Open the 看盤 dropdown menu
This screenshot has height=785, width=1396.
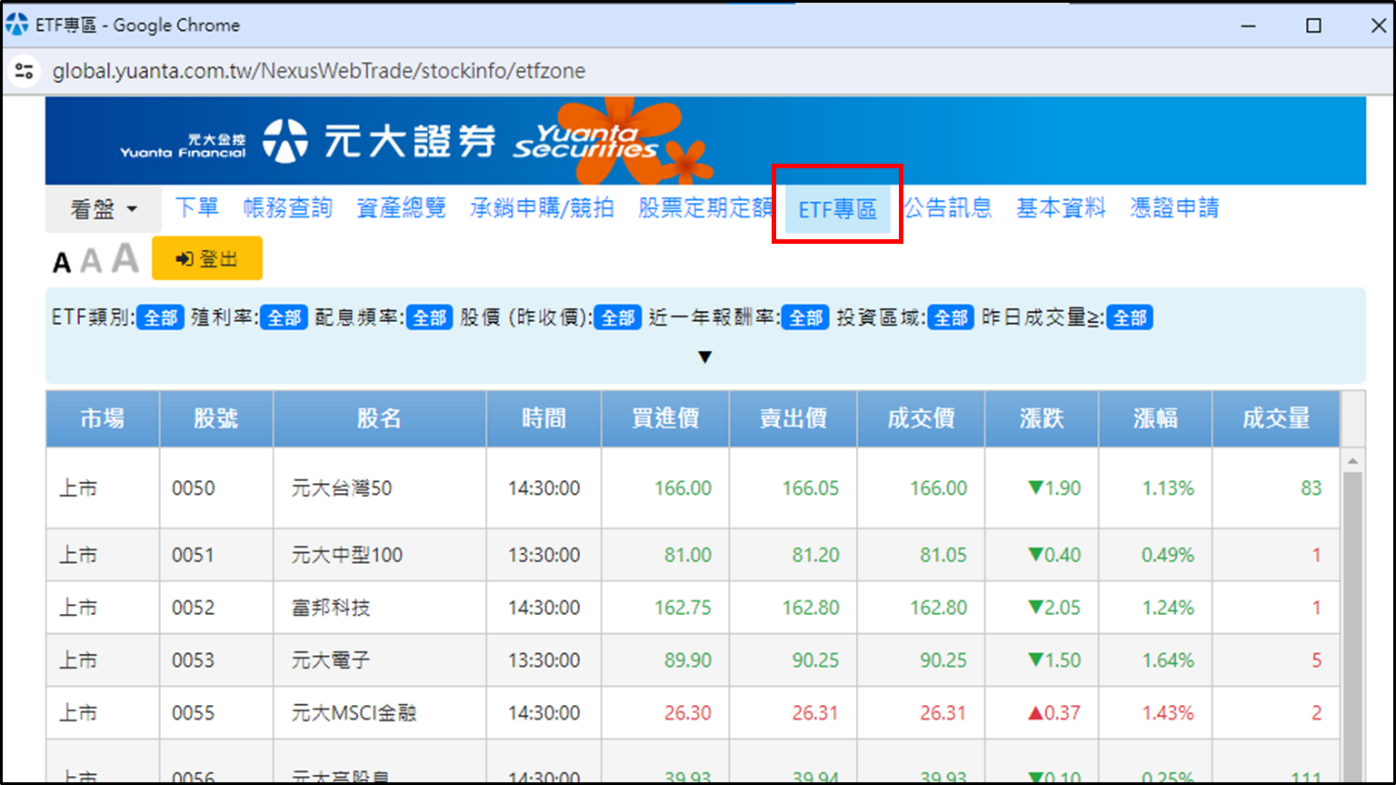coord(103,209)
